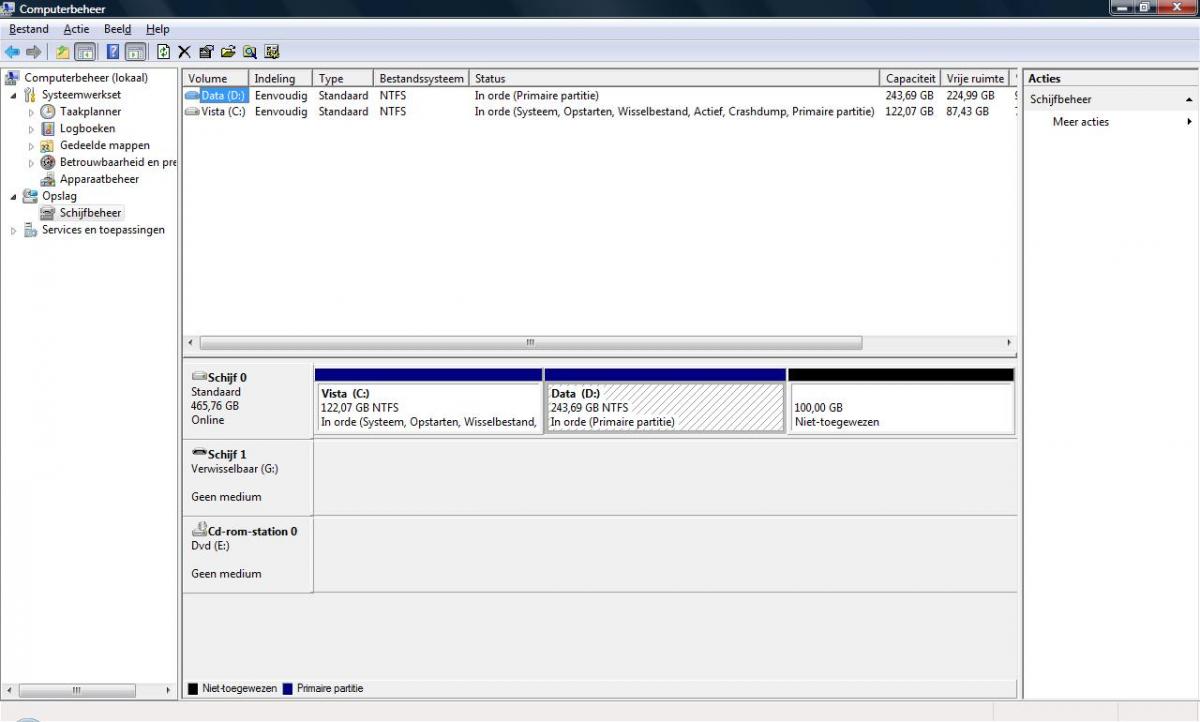This screenshot has height=722, width=1200.
Task: Click the black X delete icon
Action: point(185,52)
